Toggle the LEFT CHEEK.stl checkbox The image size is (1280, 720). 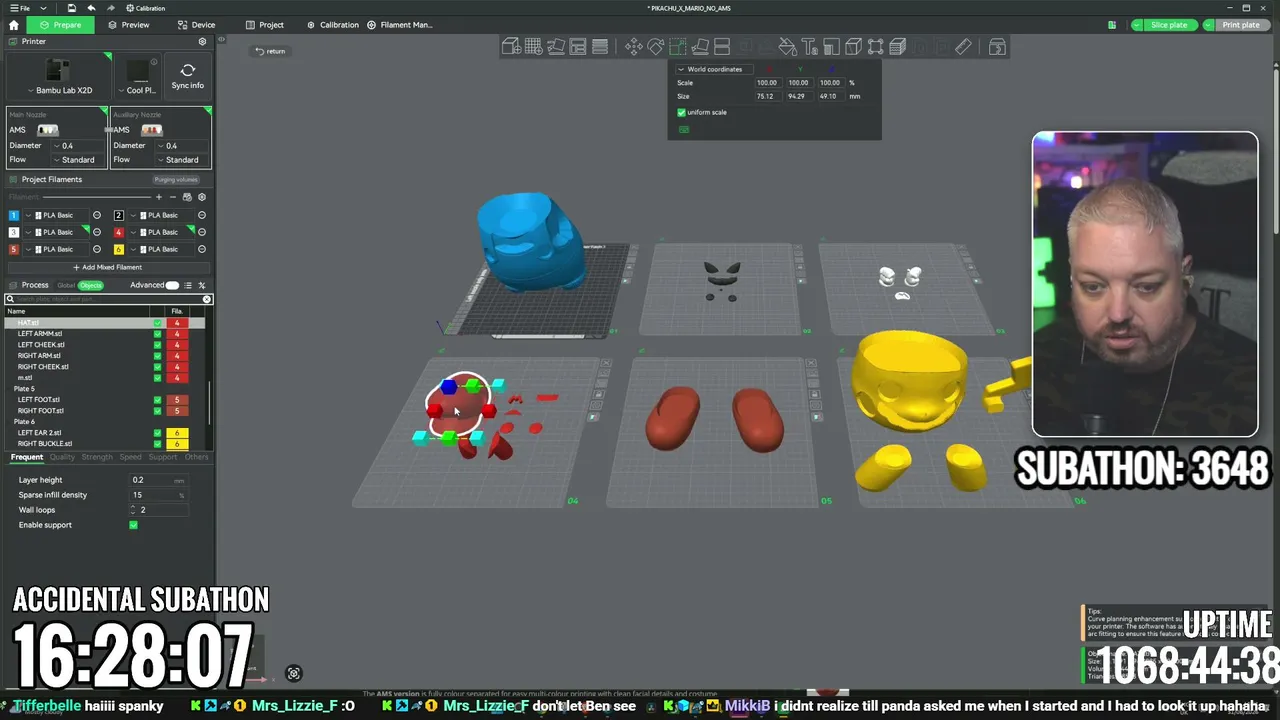[157, 345]
